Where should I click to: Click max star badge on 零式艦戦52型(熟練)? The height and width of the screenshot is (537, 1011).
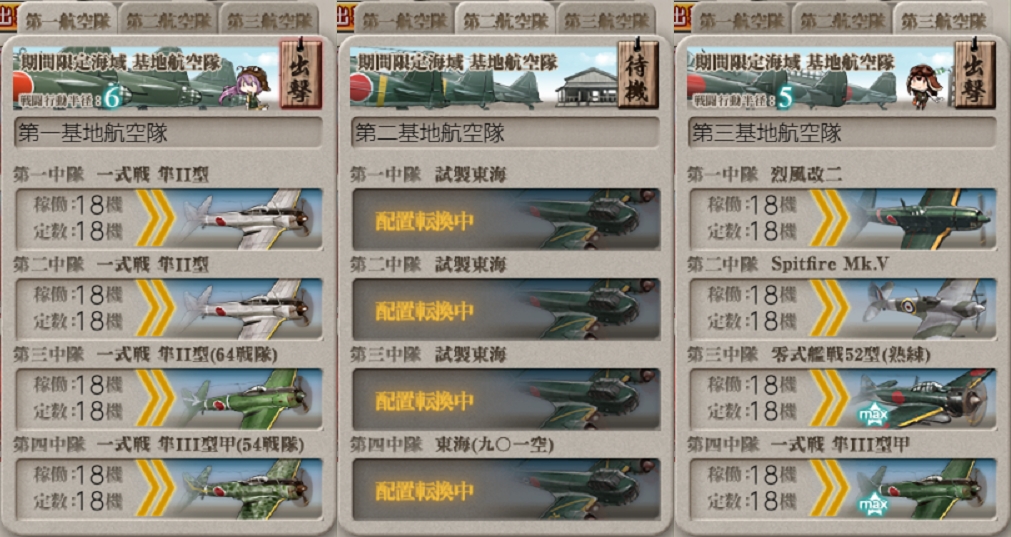pyautogui.click(x=873, y=416)
